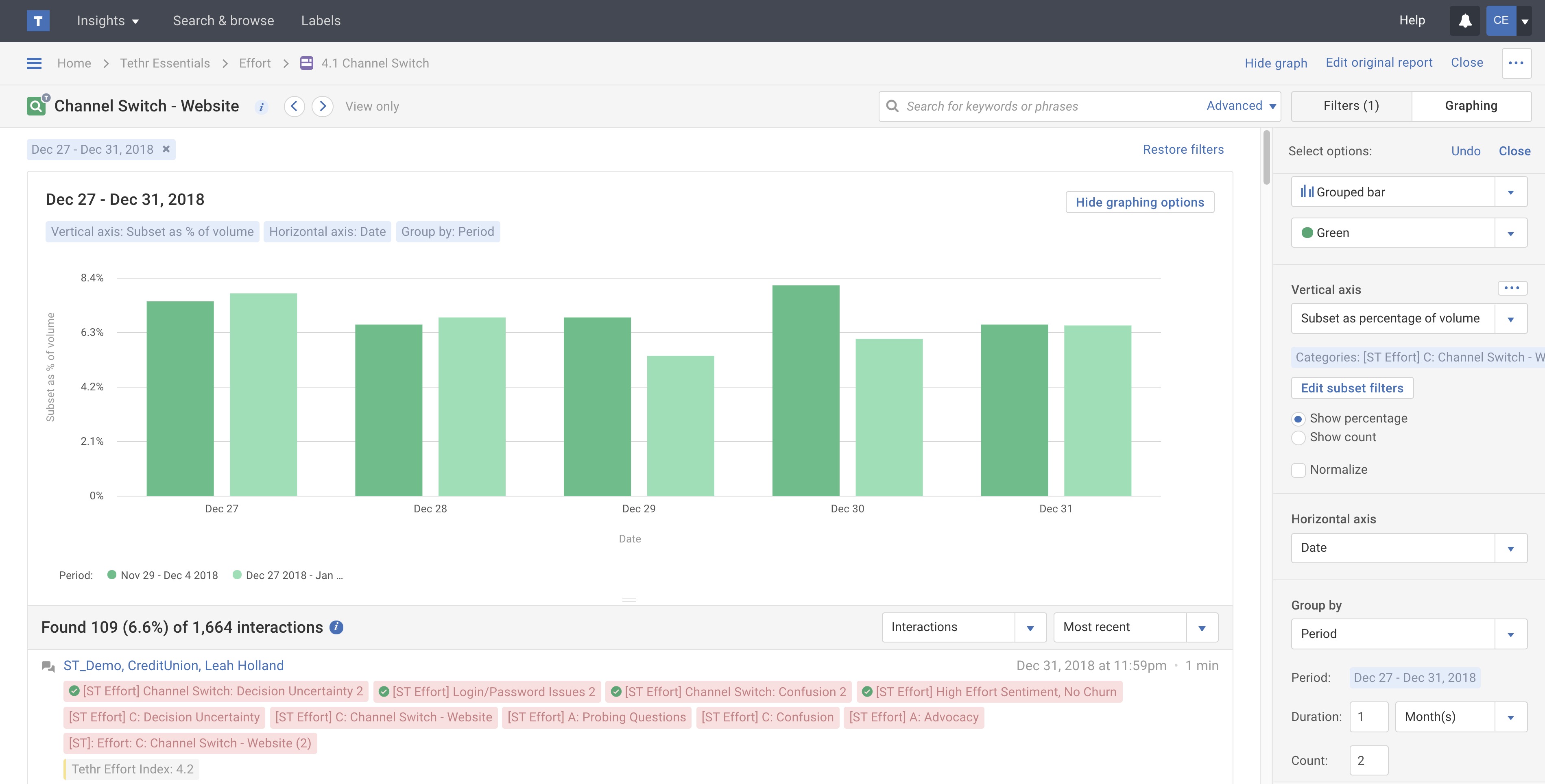Viewport: 1545px width, 784px height.
Task: Enable the Normalize checkbox
Action: 1298,470
